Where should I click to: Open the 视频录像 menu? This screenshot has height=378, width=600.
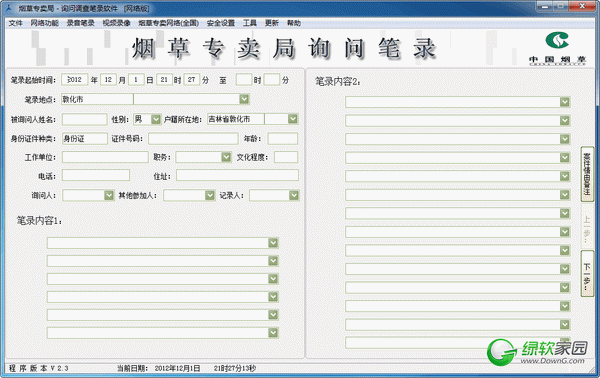click(x=116, y=23)
